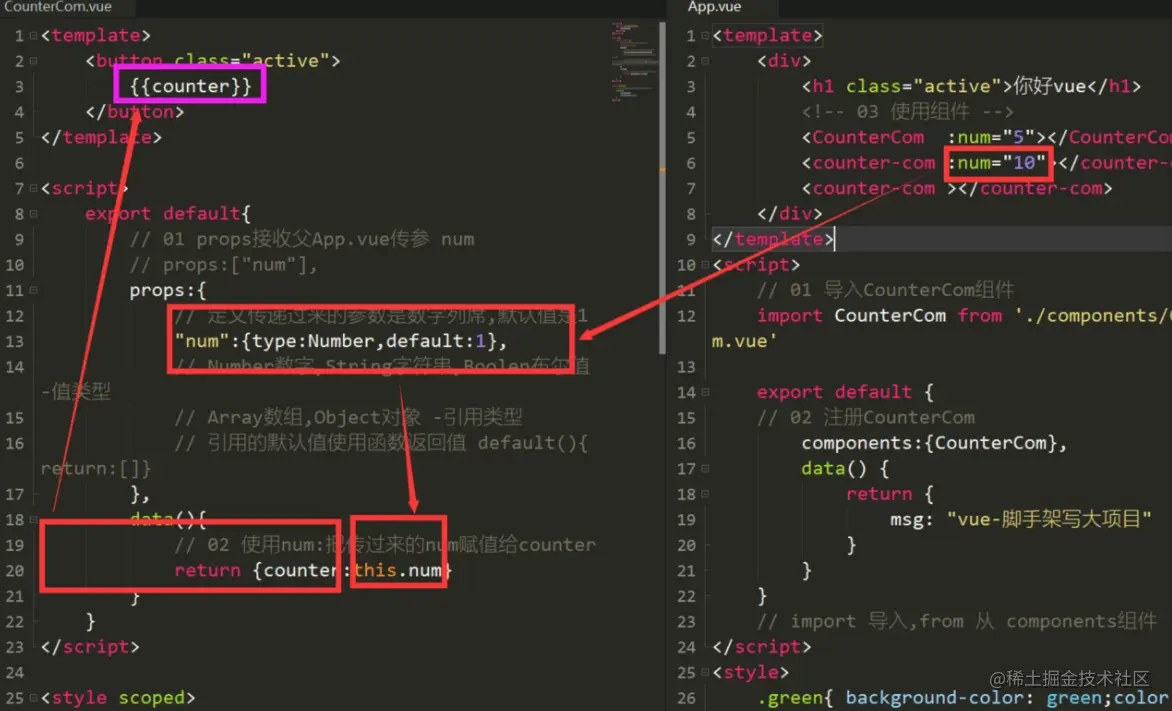The image size is (1172, 711).
Task: Click the </script> tag in App.vue
Action: click(761, 647)
